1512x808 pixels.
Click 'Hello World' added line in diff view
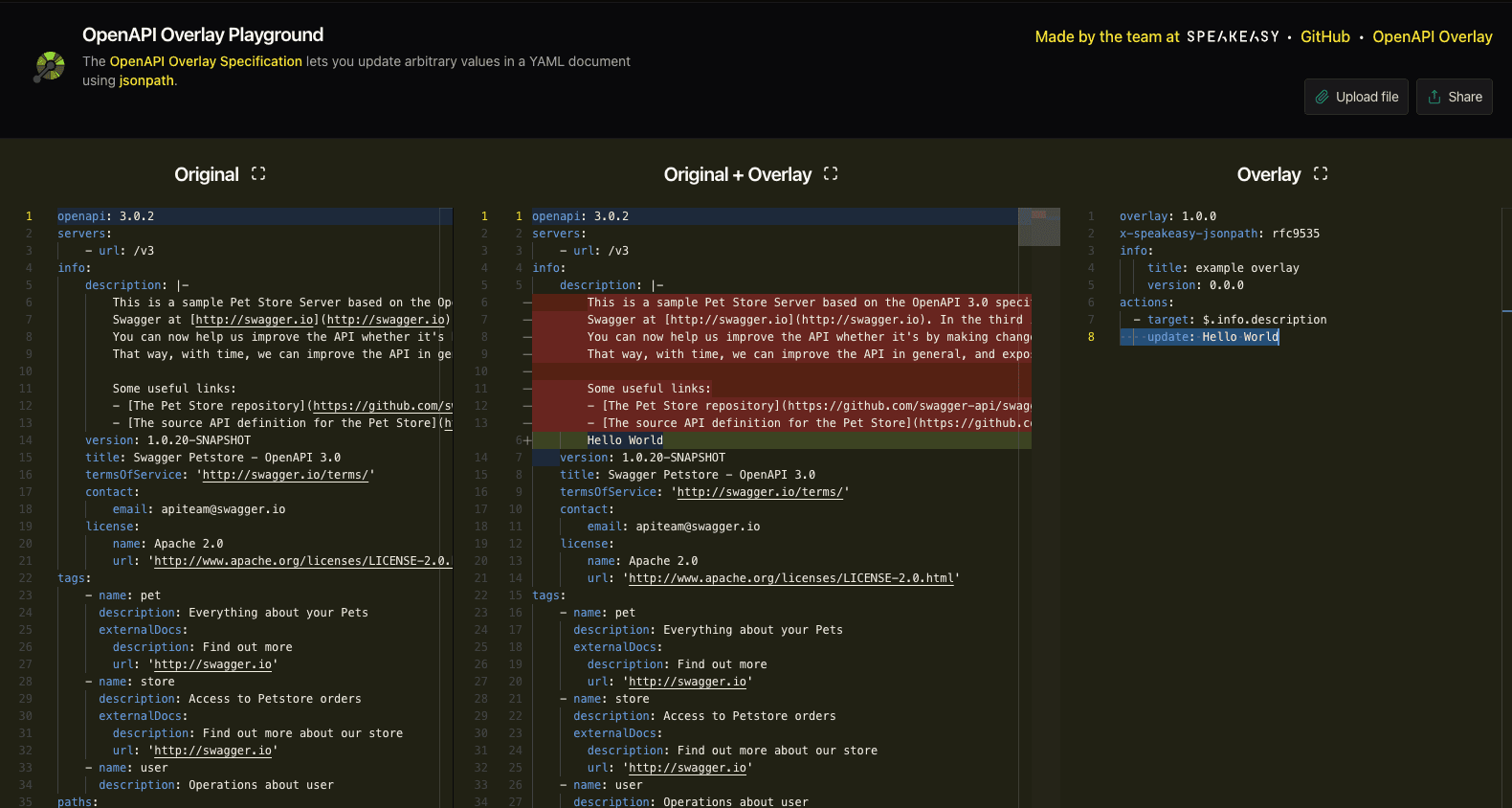[625, 440]
